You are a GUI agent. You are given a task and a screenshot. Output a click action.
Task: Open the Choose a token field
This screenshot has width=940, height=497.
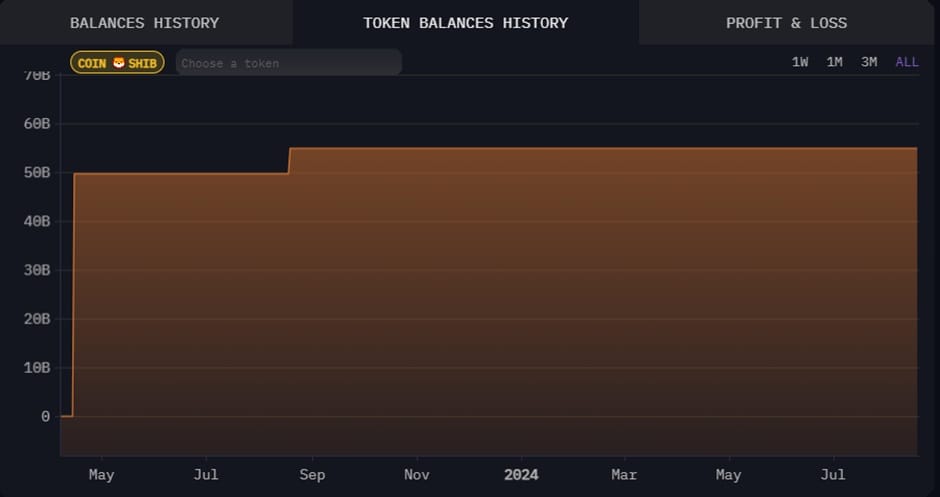(x=288, y=63)
